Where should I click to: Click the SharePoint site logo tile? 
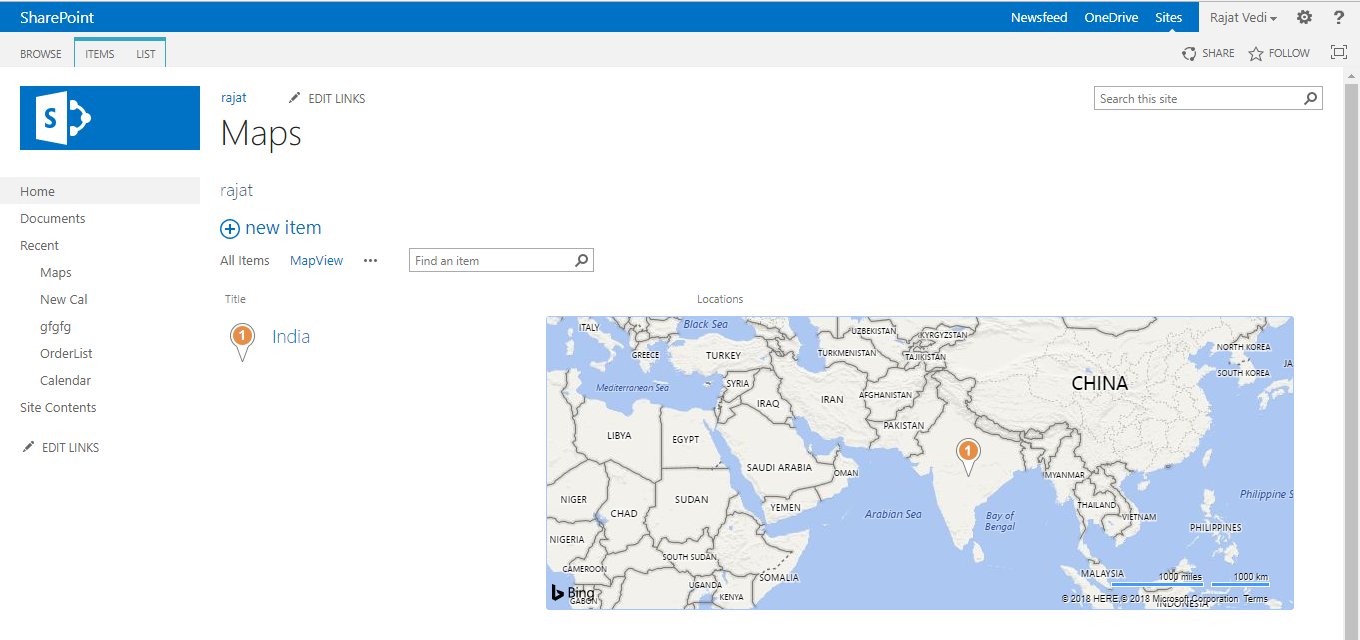point(109,117)
